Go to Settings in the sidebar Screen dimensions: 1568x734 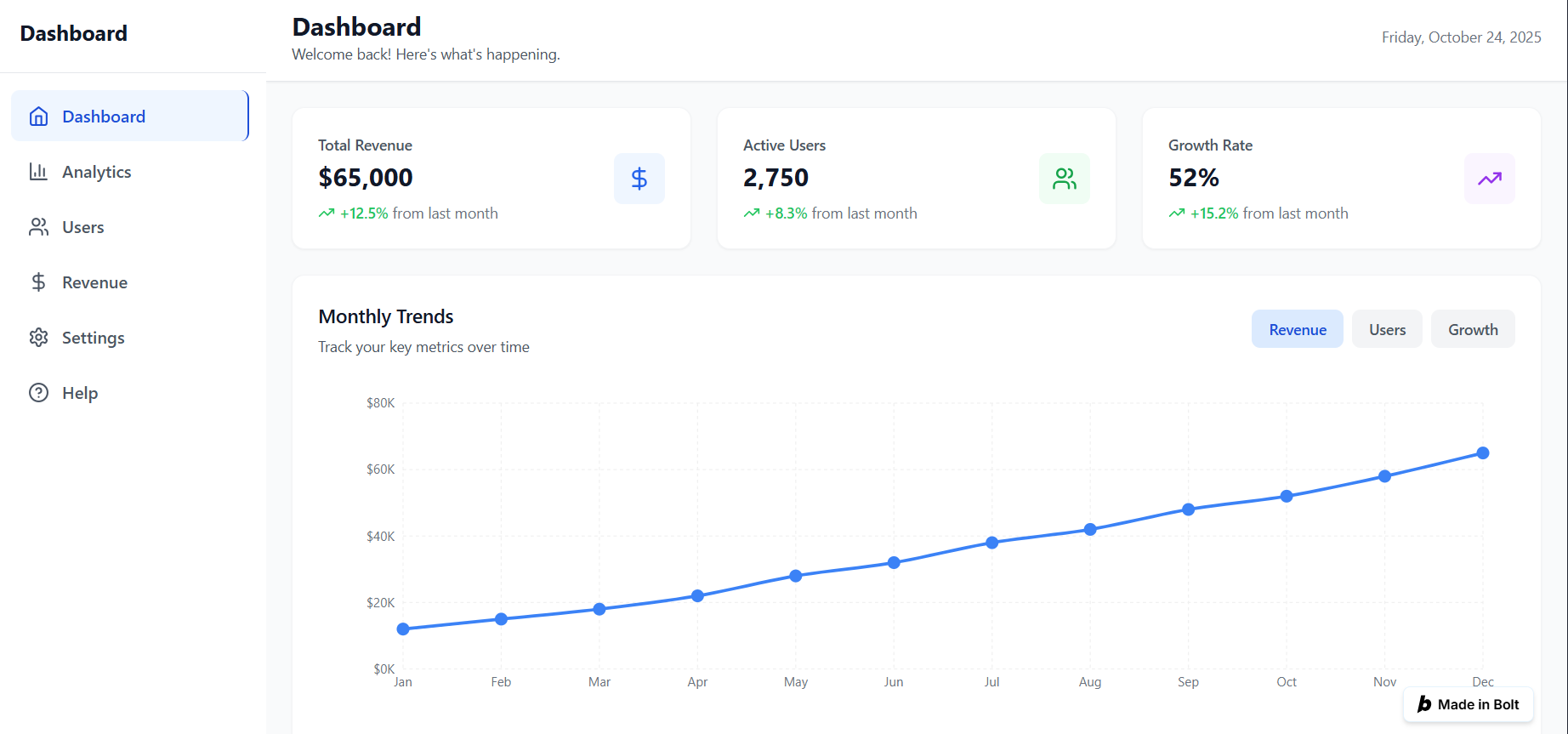[93, 338]
